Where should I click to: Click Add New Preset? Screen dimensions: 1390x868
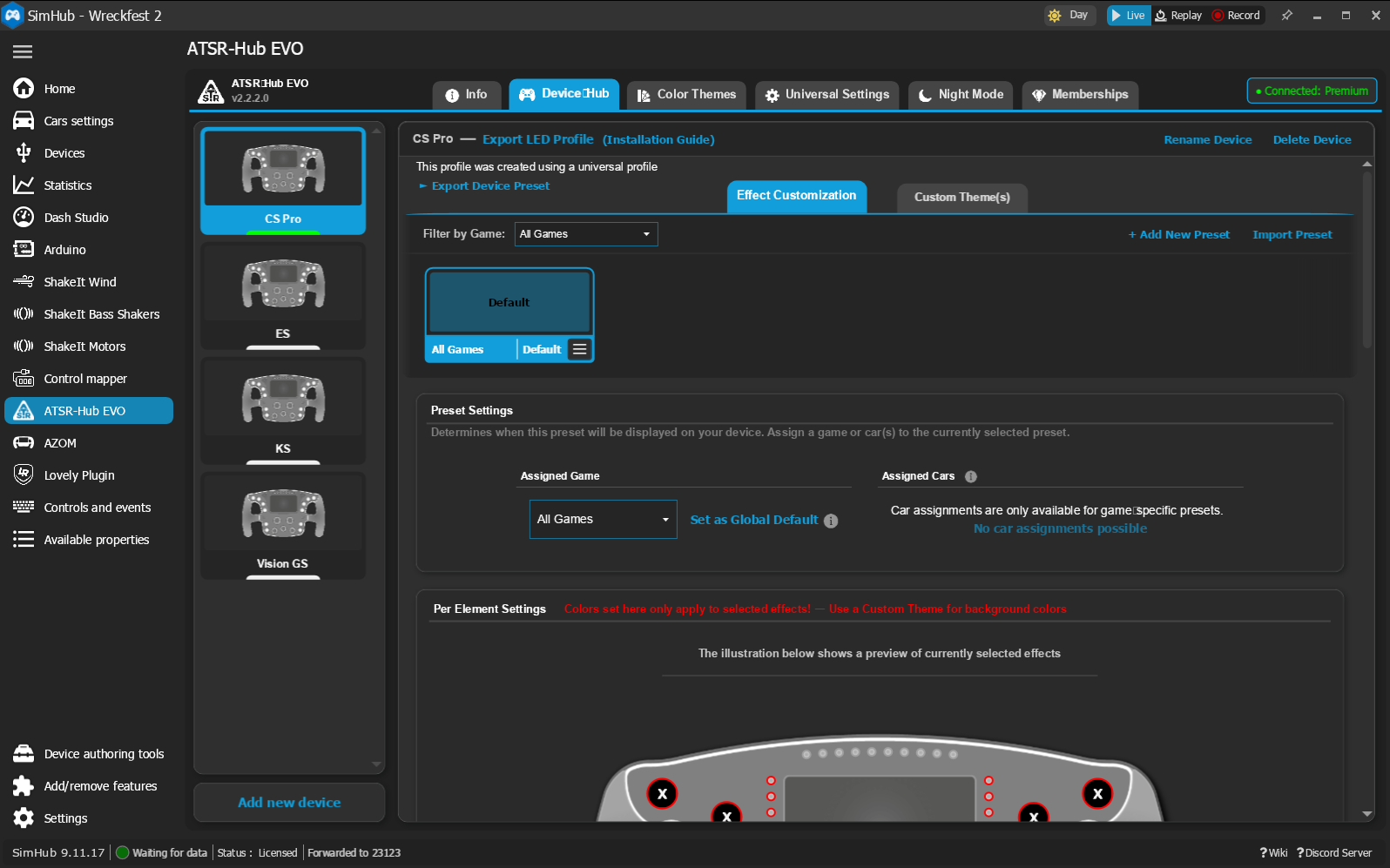pyautogui.click(x=1179, y=234)
